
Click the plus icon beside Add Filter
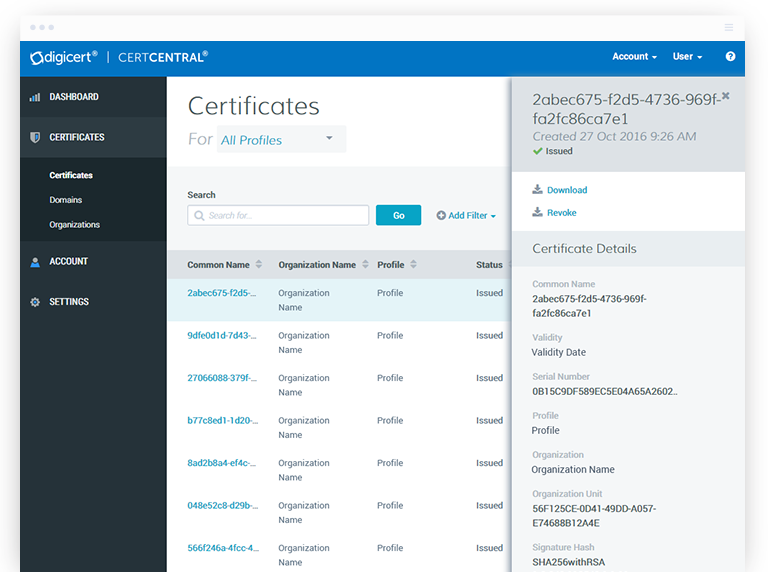tap(441, 215)
